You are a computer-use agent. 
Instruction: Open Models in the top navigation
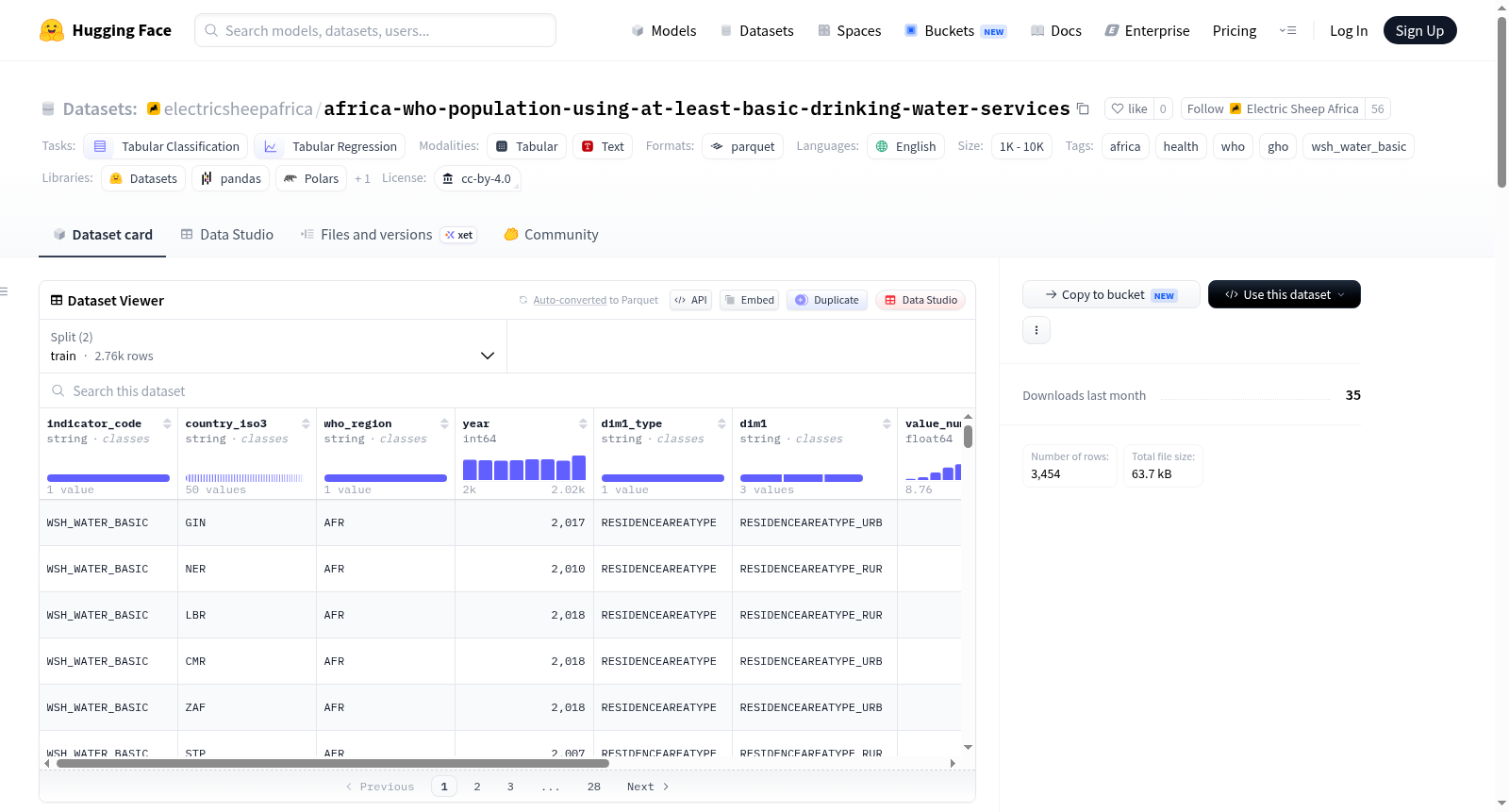(664, 30)
